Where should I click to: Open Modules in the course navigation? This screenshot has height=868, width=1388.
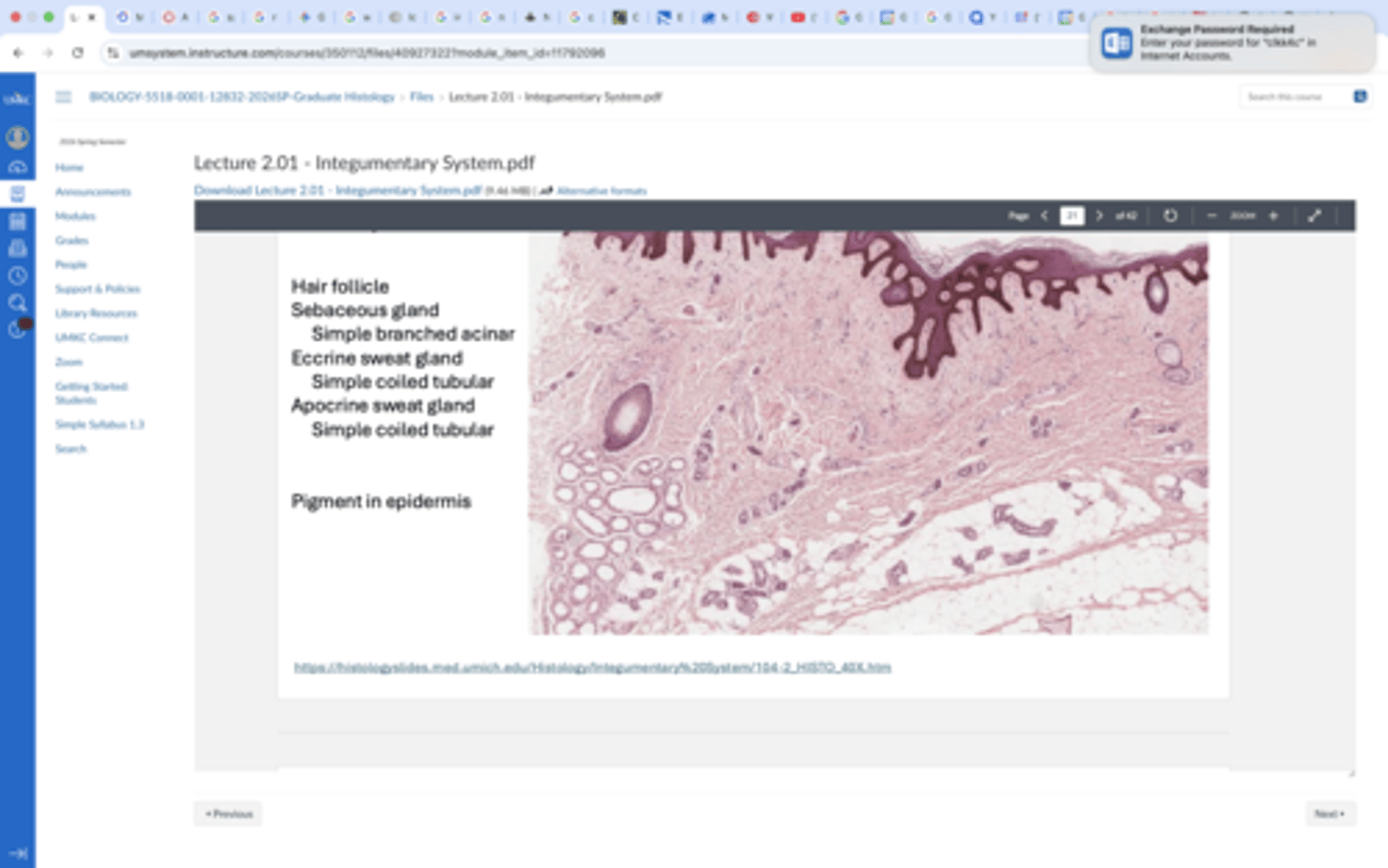[x=75, y=216]
